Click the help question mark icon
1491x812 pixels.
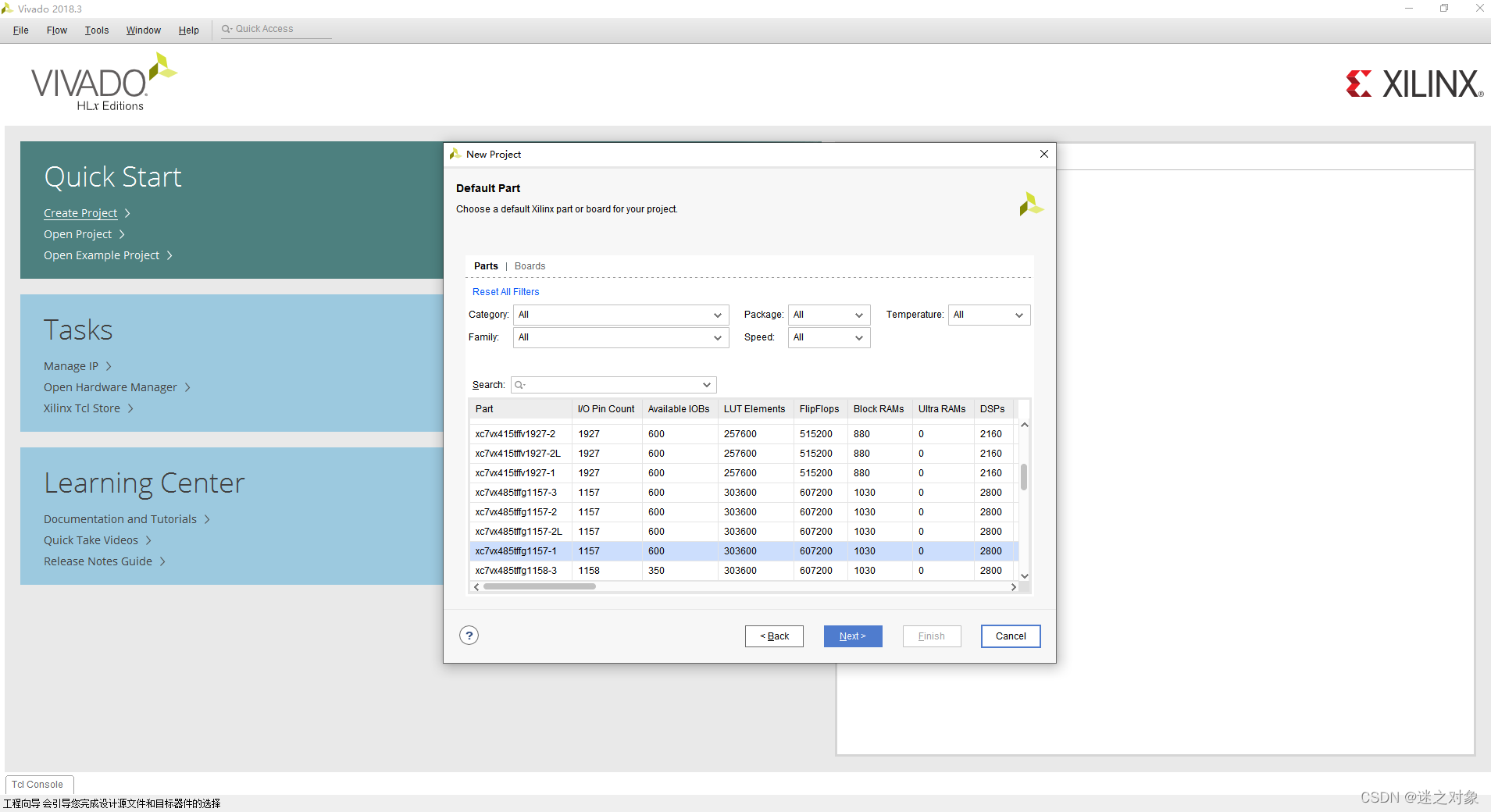pyautogui.click(x=469, y=636)
